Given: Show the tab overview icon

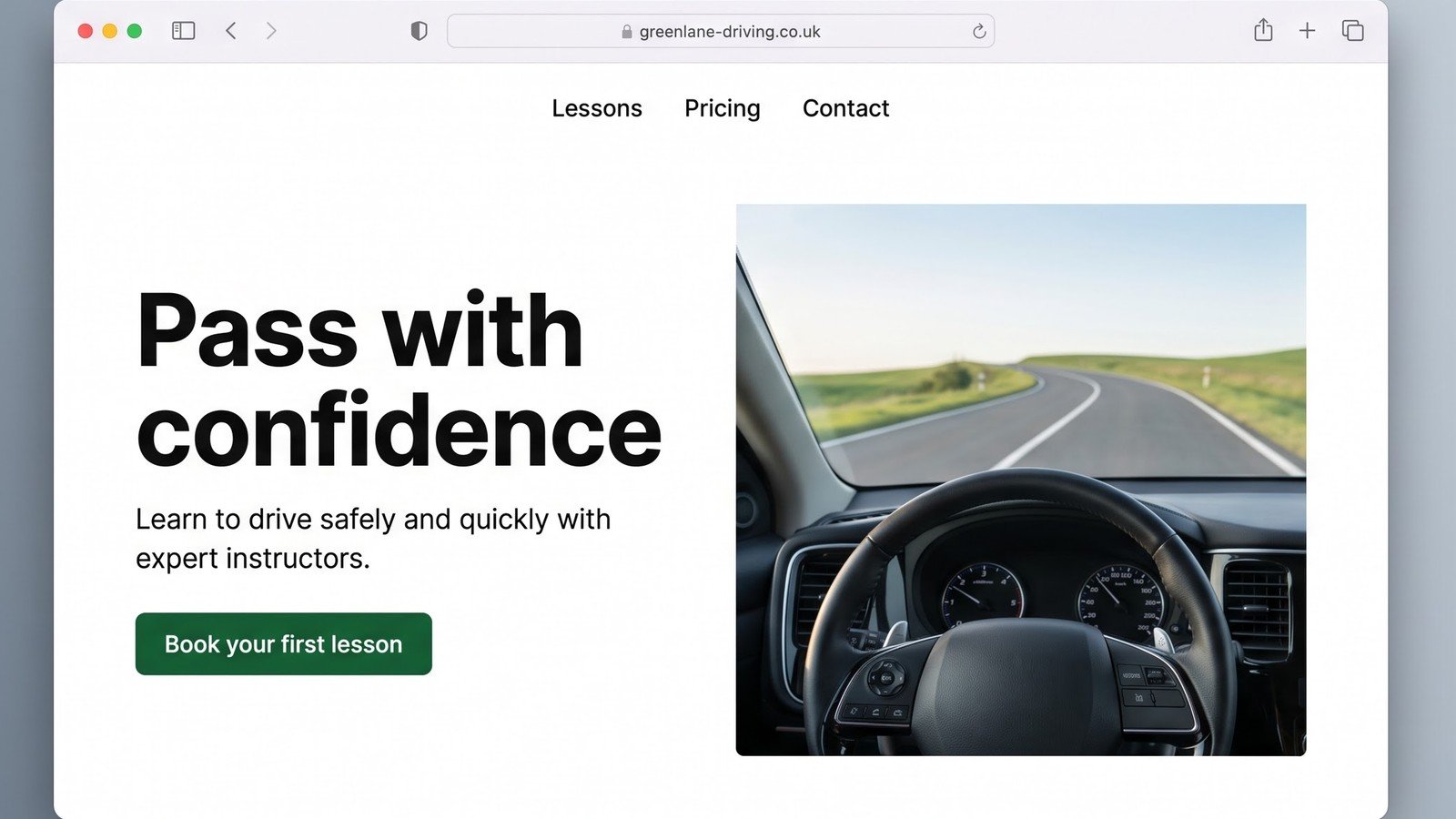Looking at the screenshot, I should [x=1353, y=31].
